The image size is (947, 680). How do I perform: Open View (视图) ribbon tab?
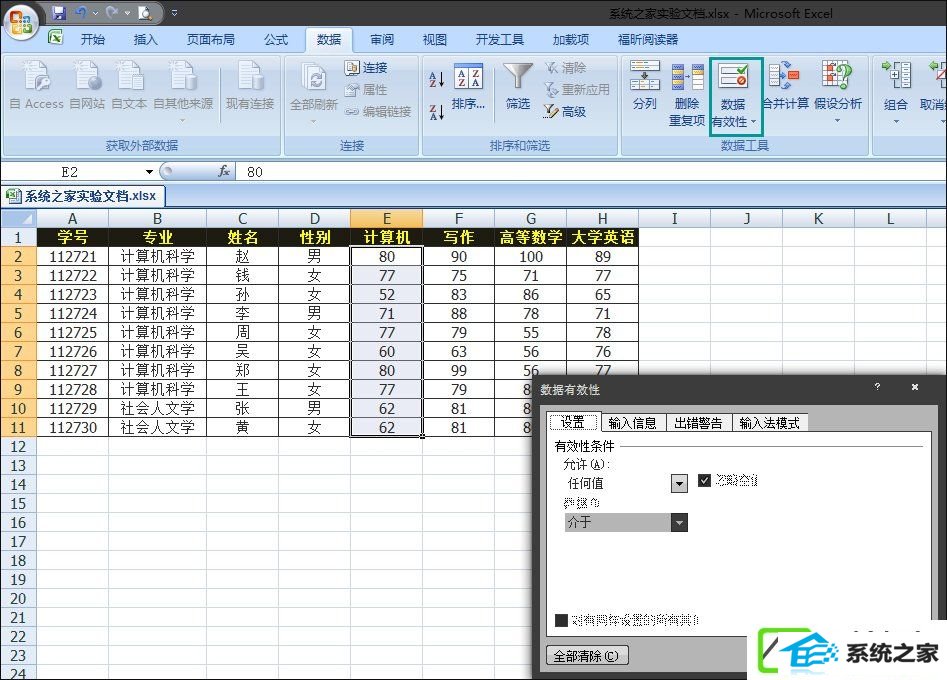434,40
